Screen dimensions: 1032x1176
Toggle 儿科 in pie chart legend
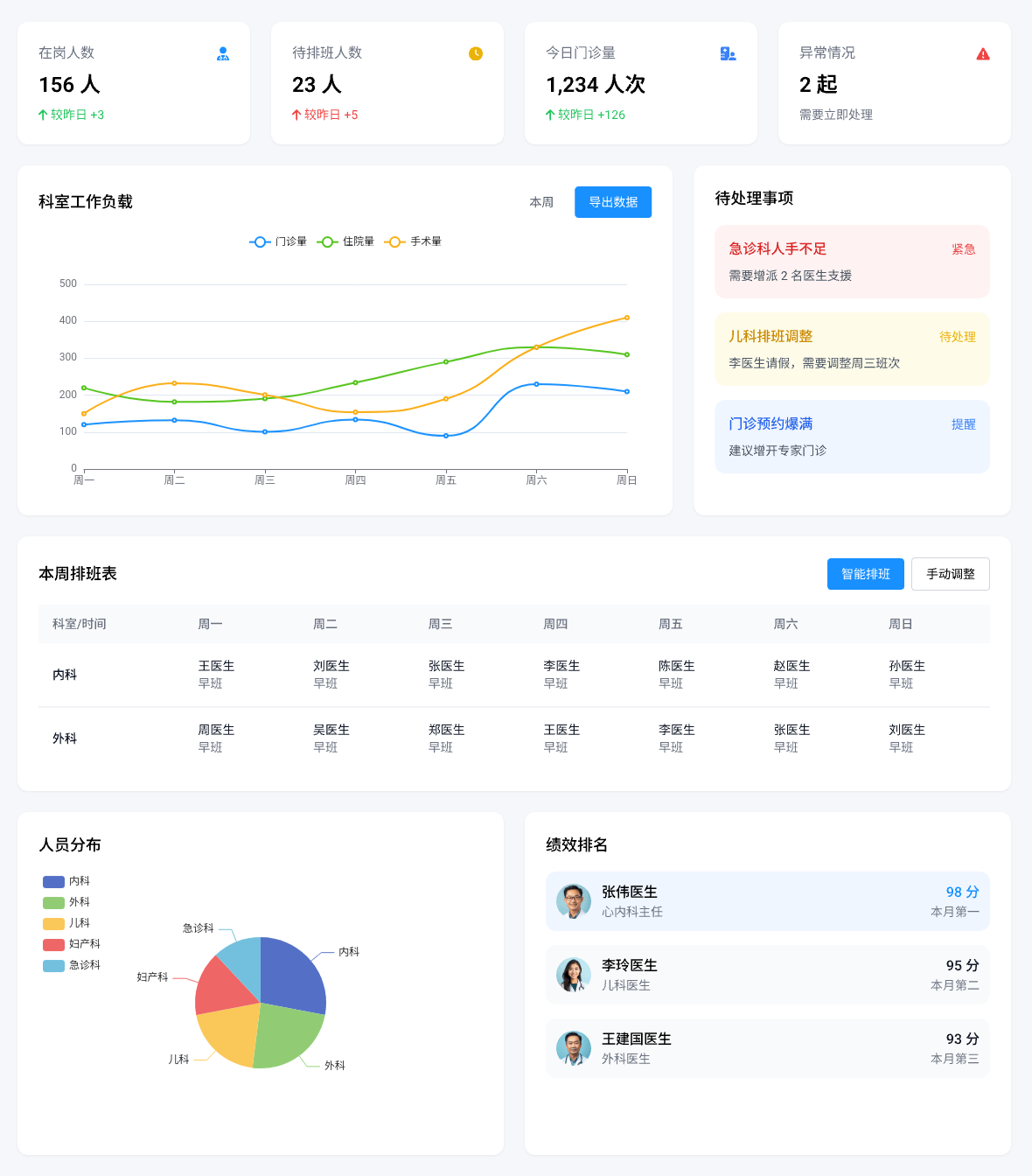[66, 923]
